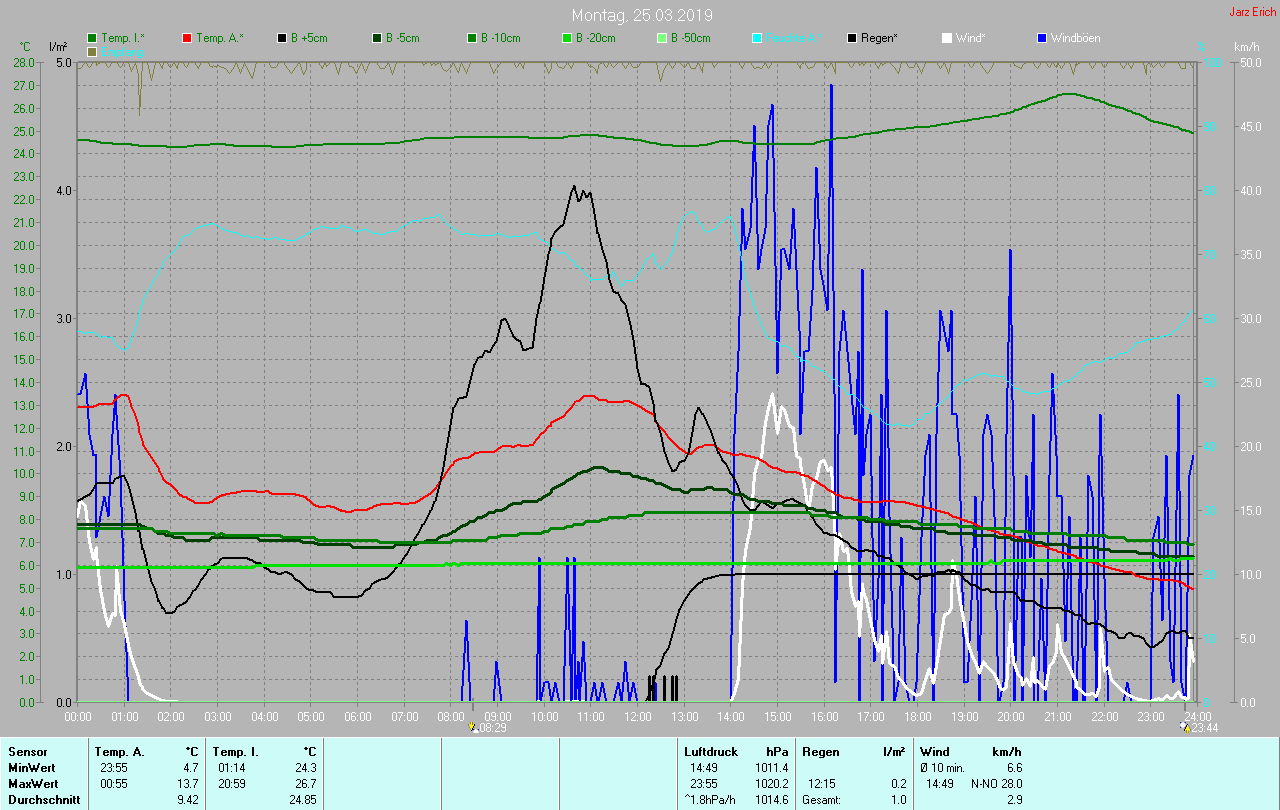Click the red Jarz Erich text
This screenshot has width=1280, height=810.
click(x=1252, y=12)
